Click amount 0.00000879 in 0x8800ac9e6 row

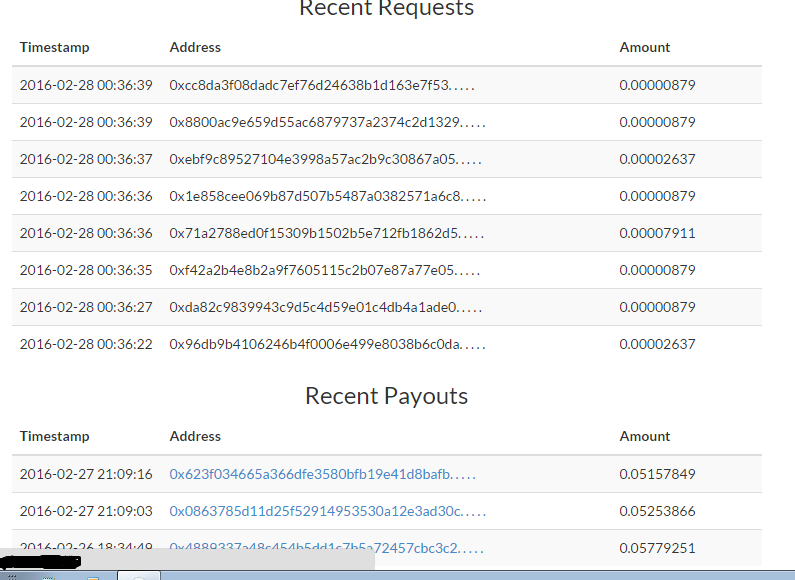pyautogui.click(x=657, y=122)
